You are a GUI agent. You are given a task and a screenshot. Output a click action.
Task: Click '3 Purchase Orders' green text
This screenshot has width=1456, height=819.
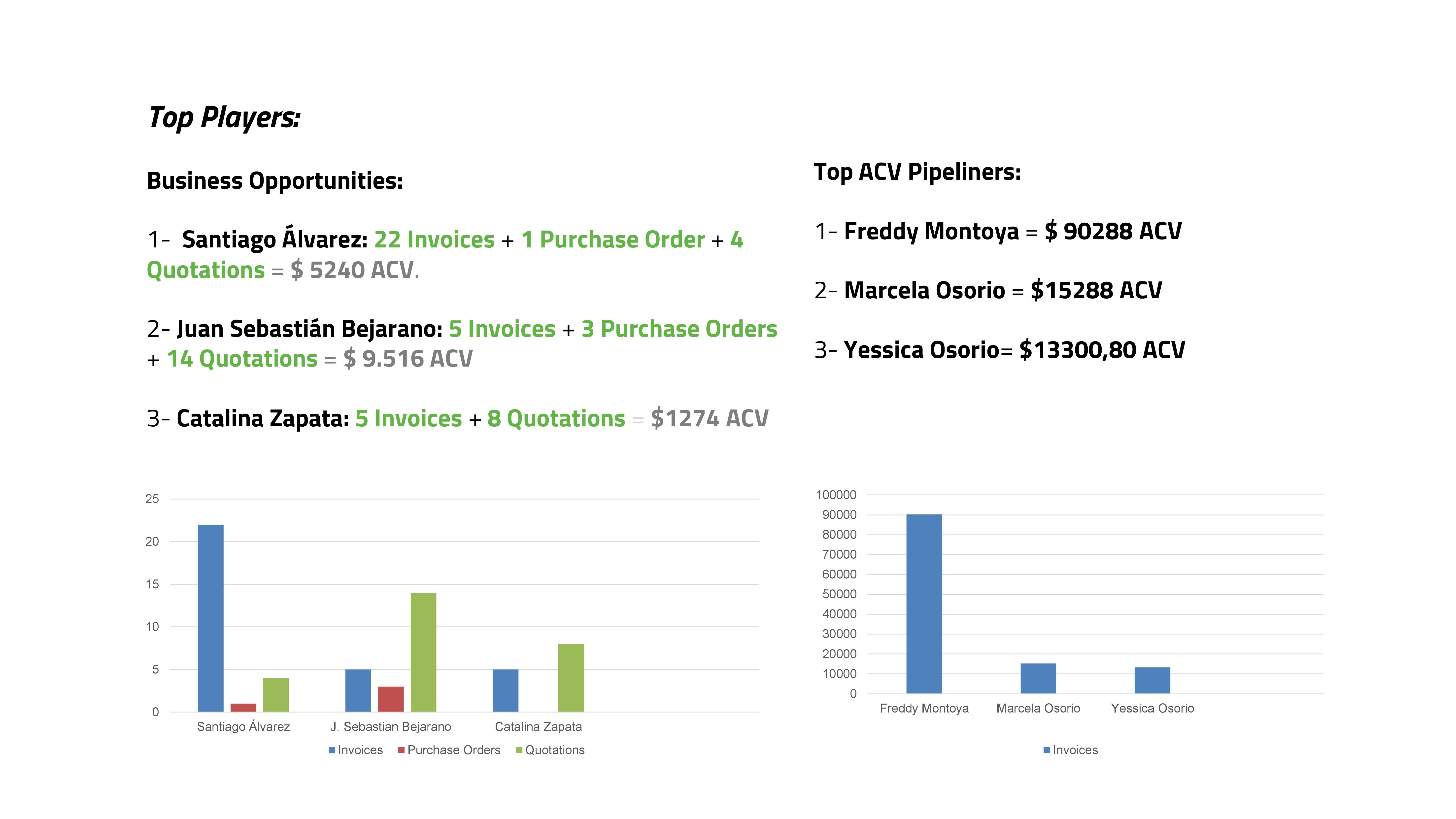click(679, 329)
